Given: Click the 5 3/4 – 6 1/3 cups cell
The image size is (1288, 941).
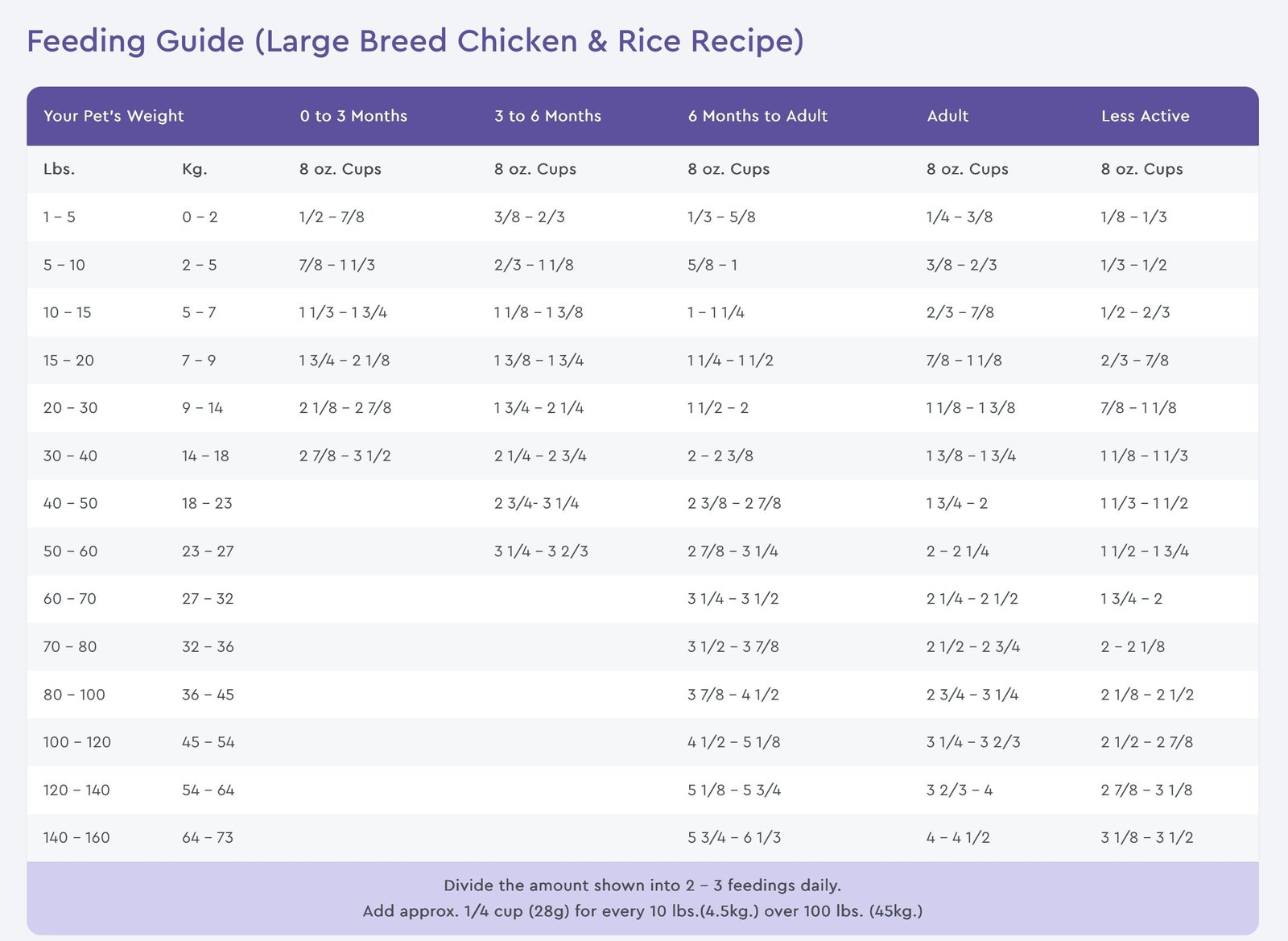Looking at the screenshot, I should 734,837.
